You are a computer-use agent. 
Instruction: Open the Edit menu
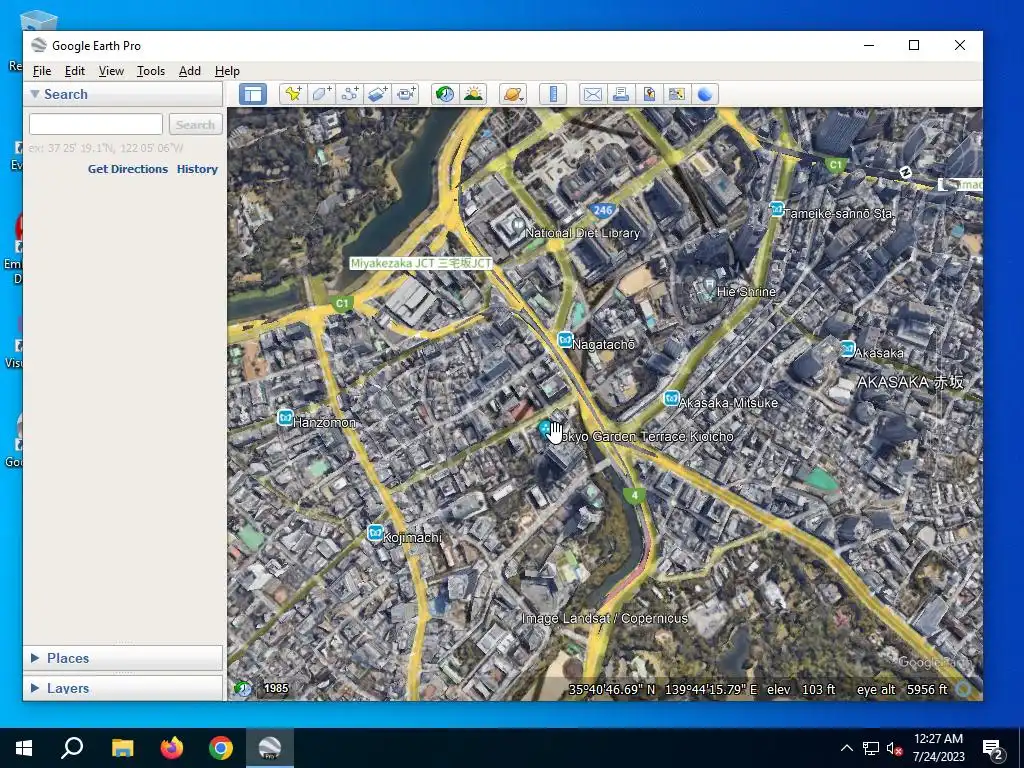click(x=74, y=71)
